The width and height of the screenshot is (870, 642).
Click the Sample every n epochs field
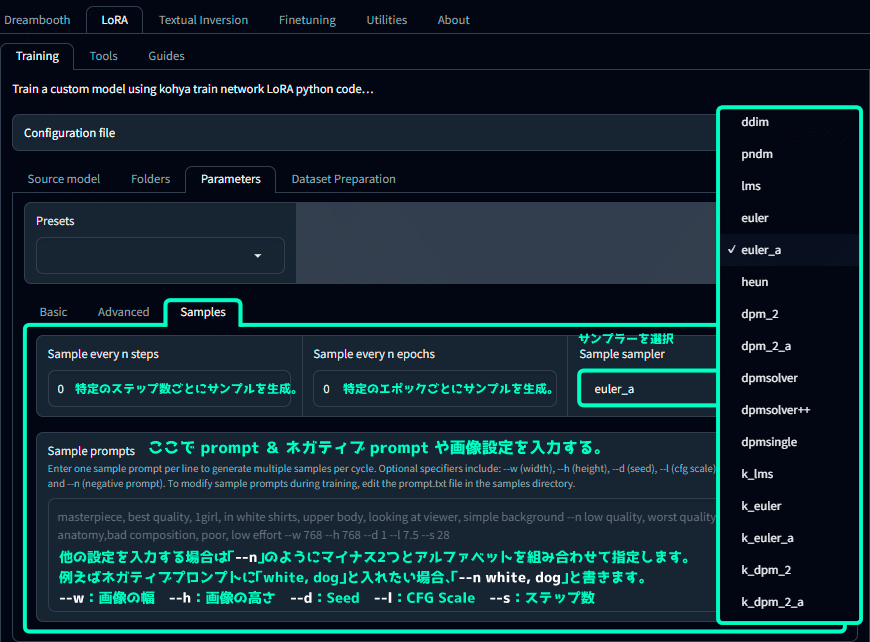434,388
